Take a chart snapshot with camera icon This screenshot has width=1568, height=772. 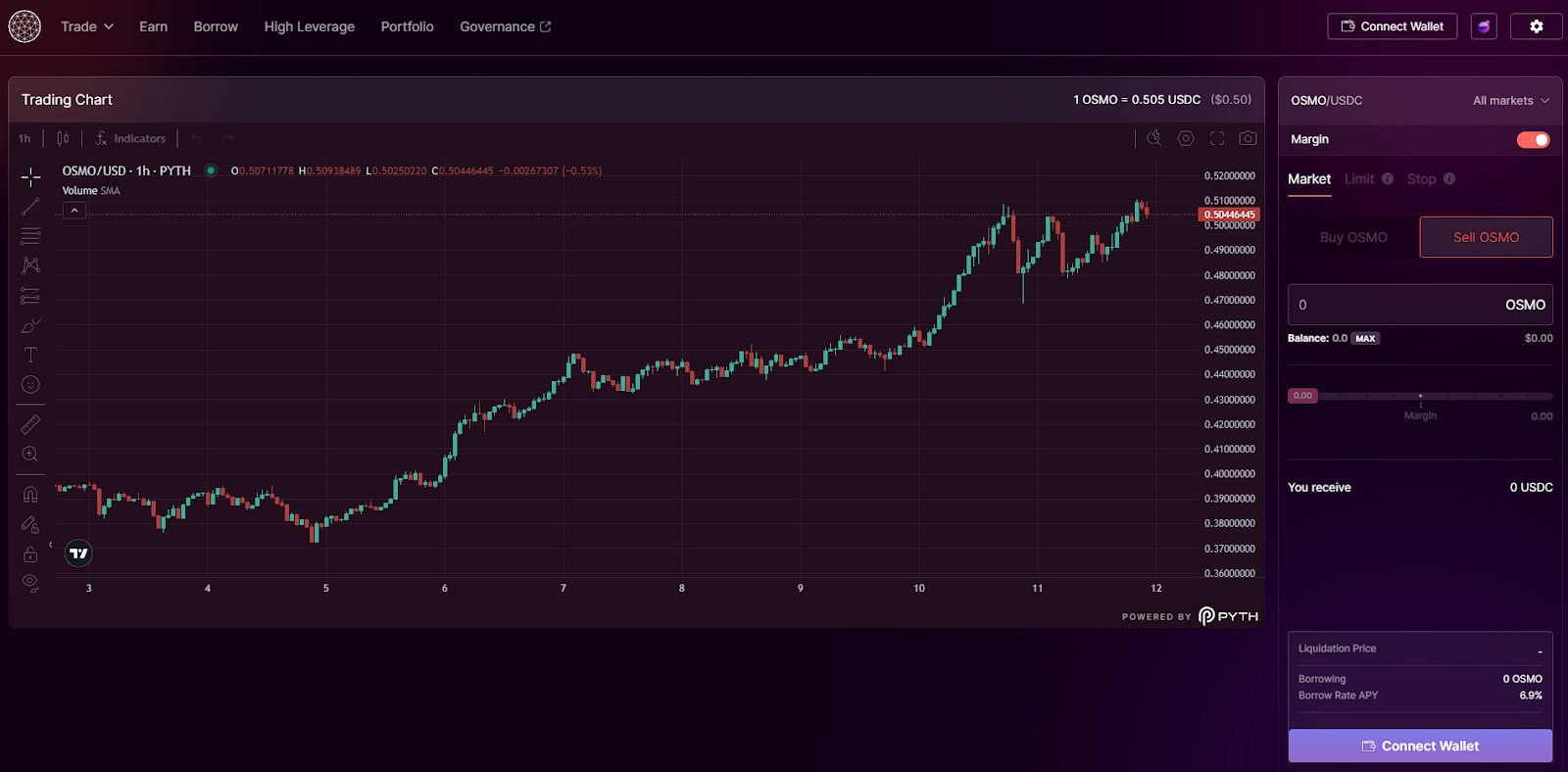click(x=1248, y=138)
